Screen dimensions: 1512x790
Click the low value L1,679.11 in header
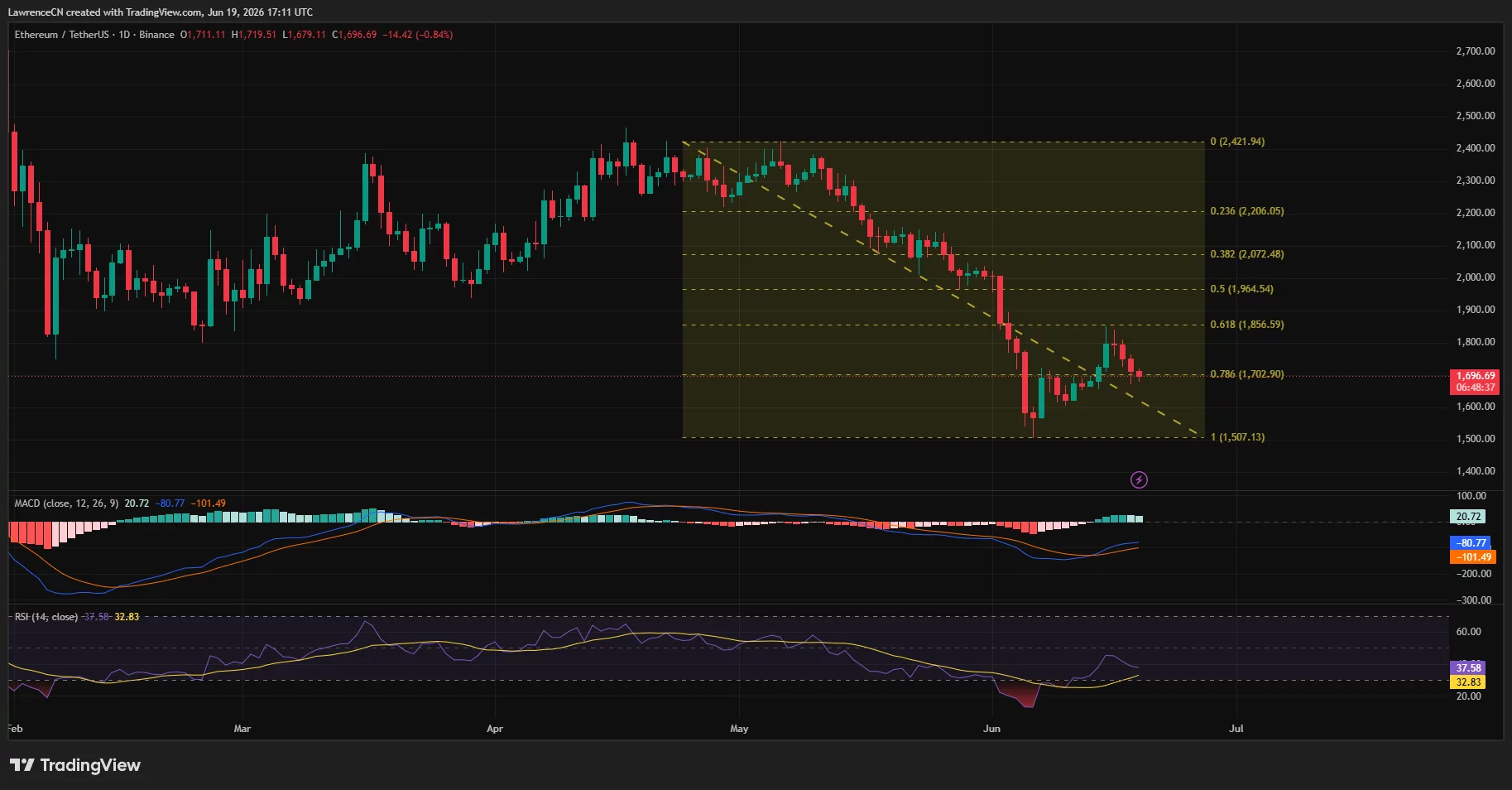pyautogui.click(x=304, y=35)
